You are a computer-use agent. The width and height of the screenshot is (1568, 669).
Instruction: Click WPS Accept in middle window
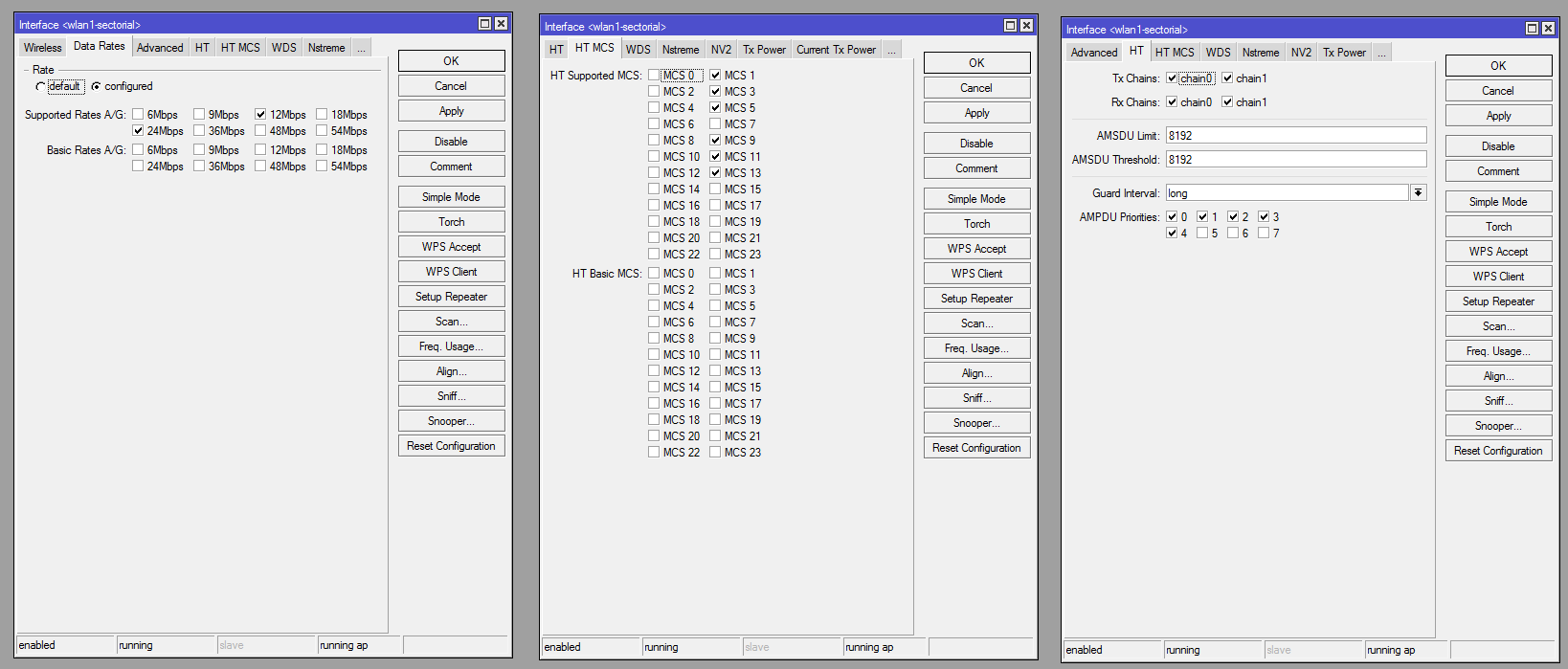pyautogui.click(x=976, y=248)
